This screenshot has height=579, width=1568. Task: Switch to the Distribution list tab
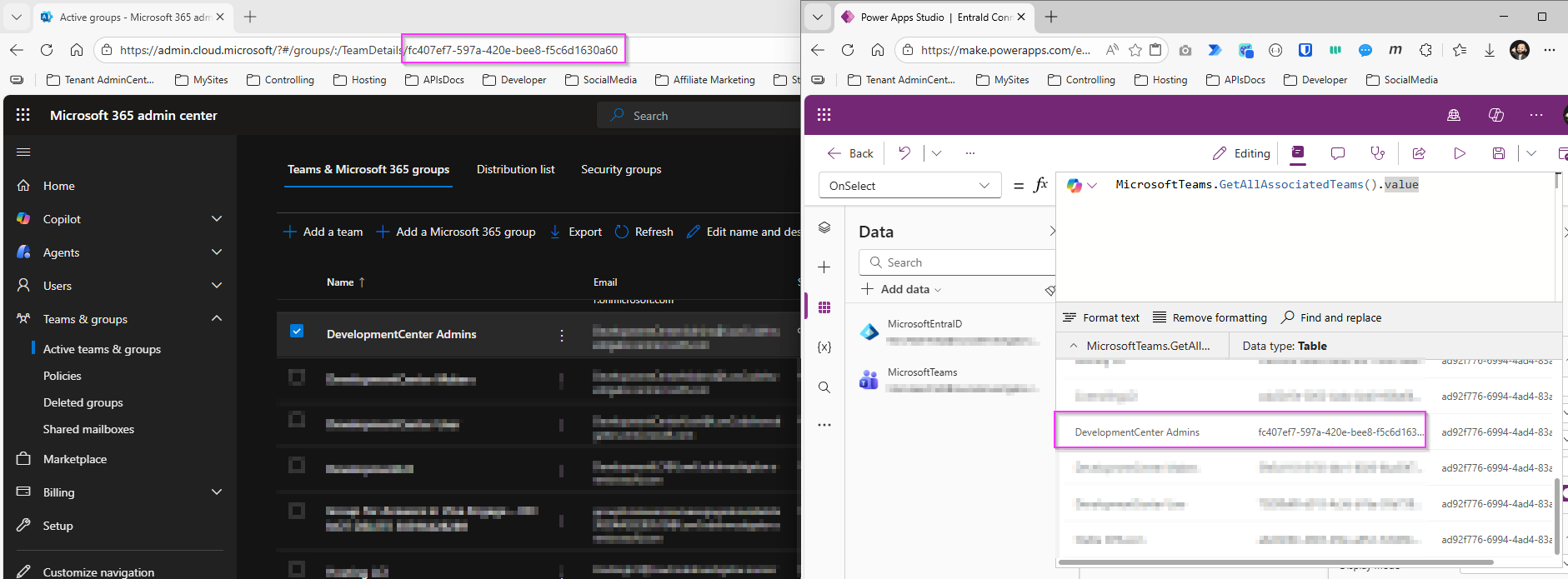(x=515, y=169)
